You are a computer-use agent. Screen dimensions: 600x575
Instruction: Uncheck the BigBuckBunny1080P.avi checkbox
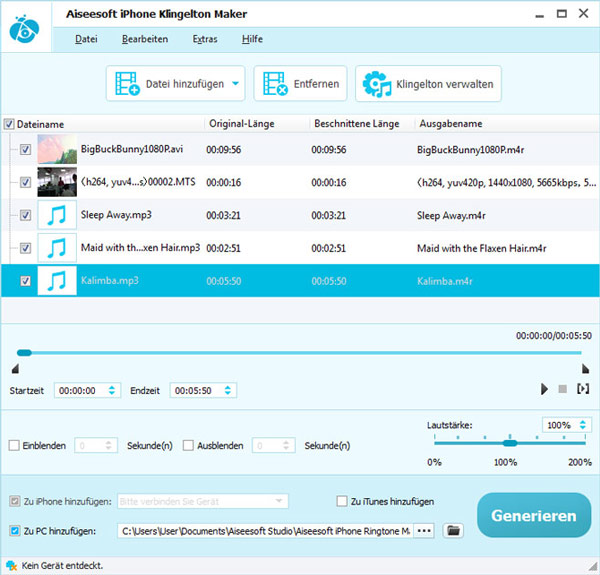(25, 149)
